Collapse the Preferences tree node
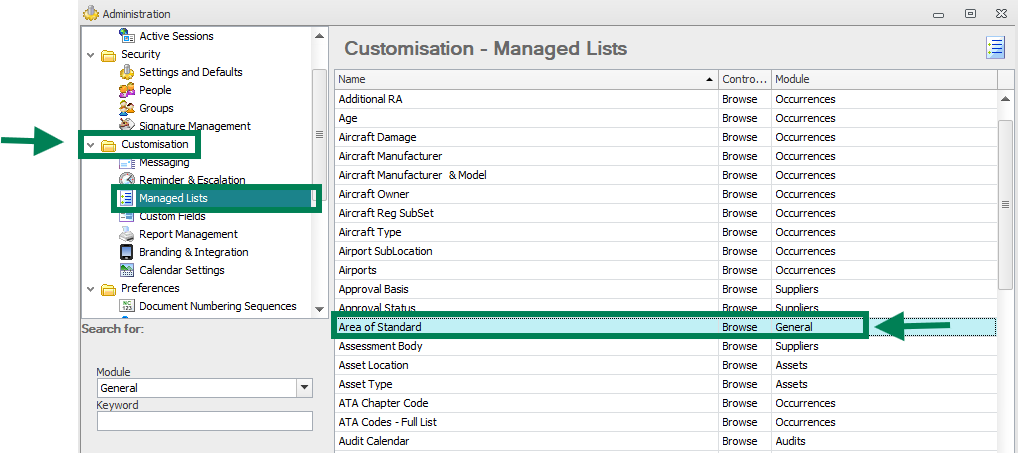Viewport: 1018px width, 453px height. pos(90,289)
